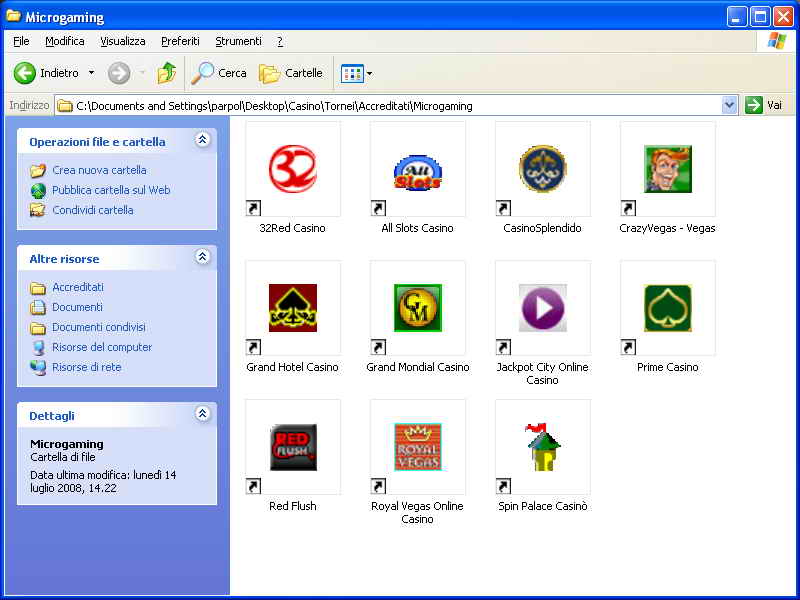Click inside the address path field
The image size is (800, 600).
coord(396,106)
